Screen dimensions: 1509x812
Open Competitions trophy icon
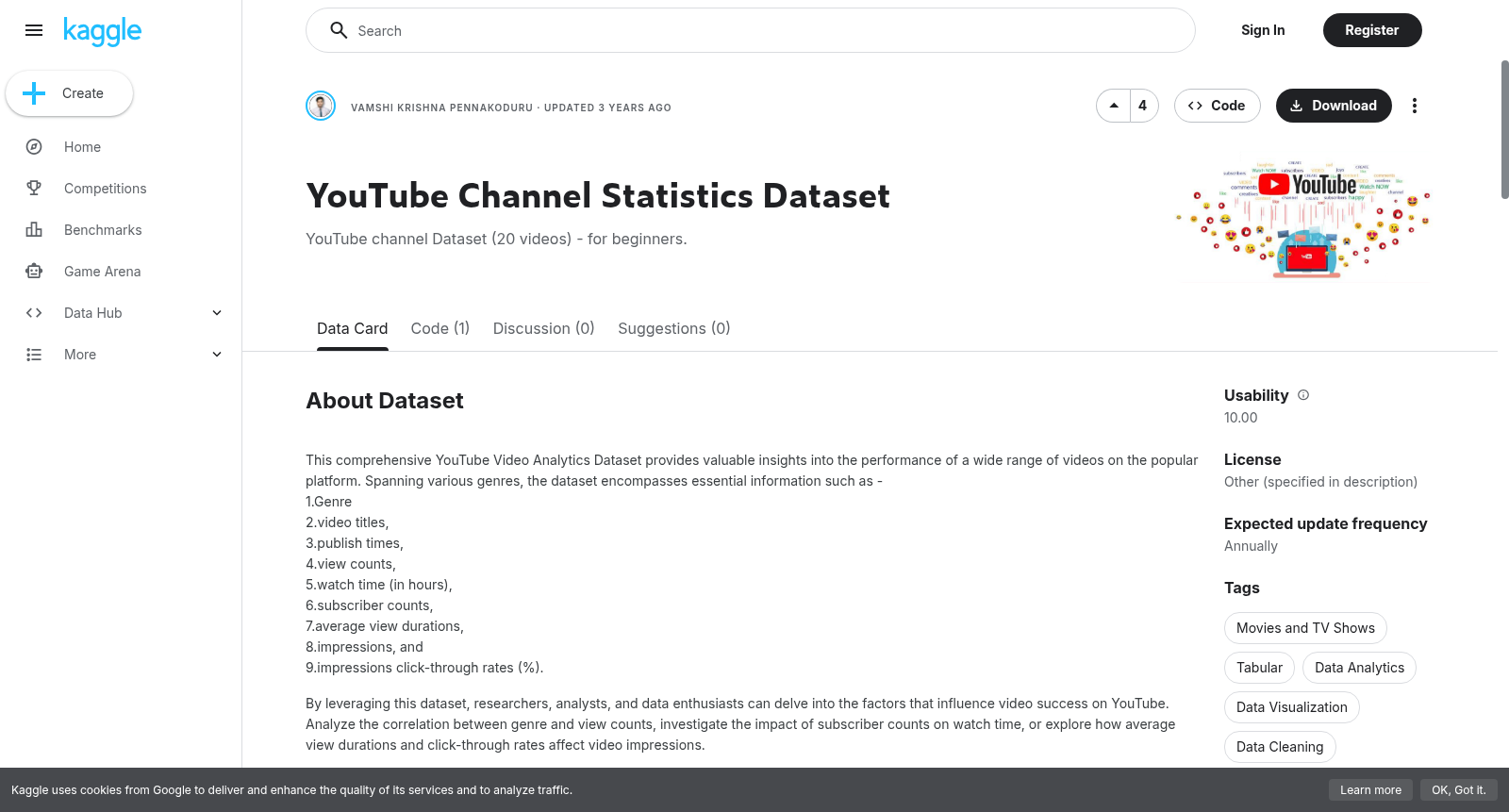point(34,189)
